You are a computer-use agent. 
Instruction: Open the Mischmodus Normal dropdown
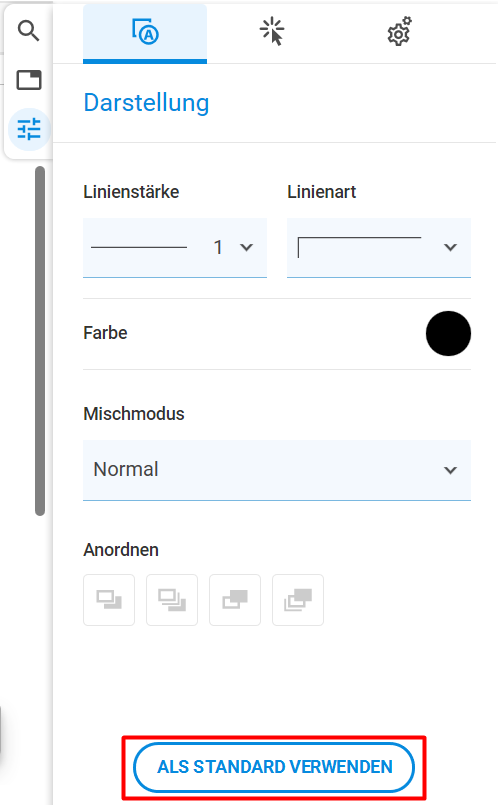[277, 470]
